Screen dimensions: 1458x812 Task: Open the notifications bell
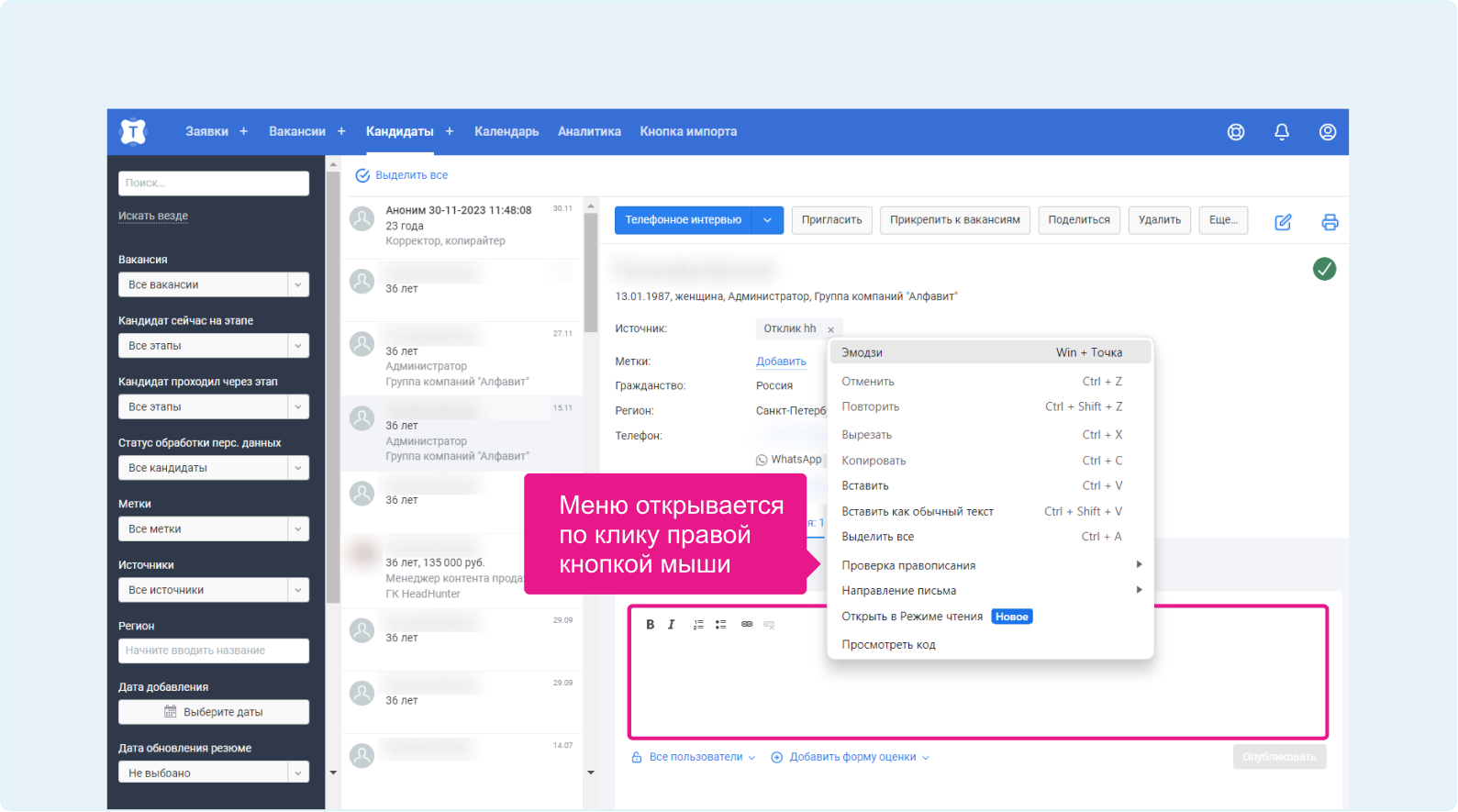coord(1282,132)
